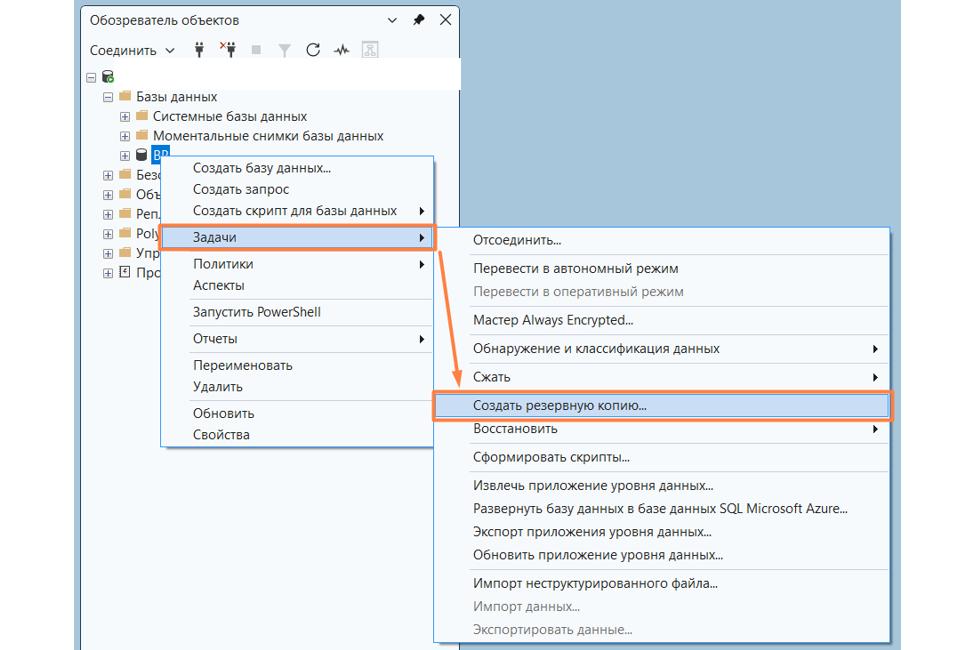Choose Запустить PowerShell
The height and width of the screenshot is (650, 975).
coord(297,312)
